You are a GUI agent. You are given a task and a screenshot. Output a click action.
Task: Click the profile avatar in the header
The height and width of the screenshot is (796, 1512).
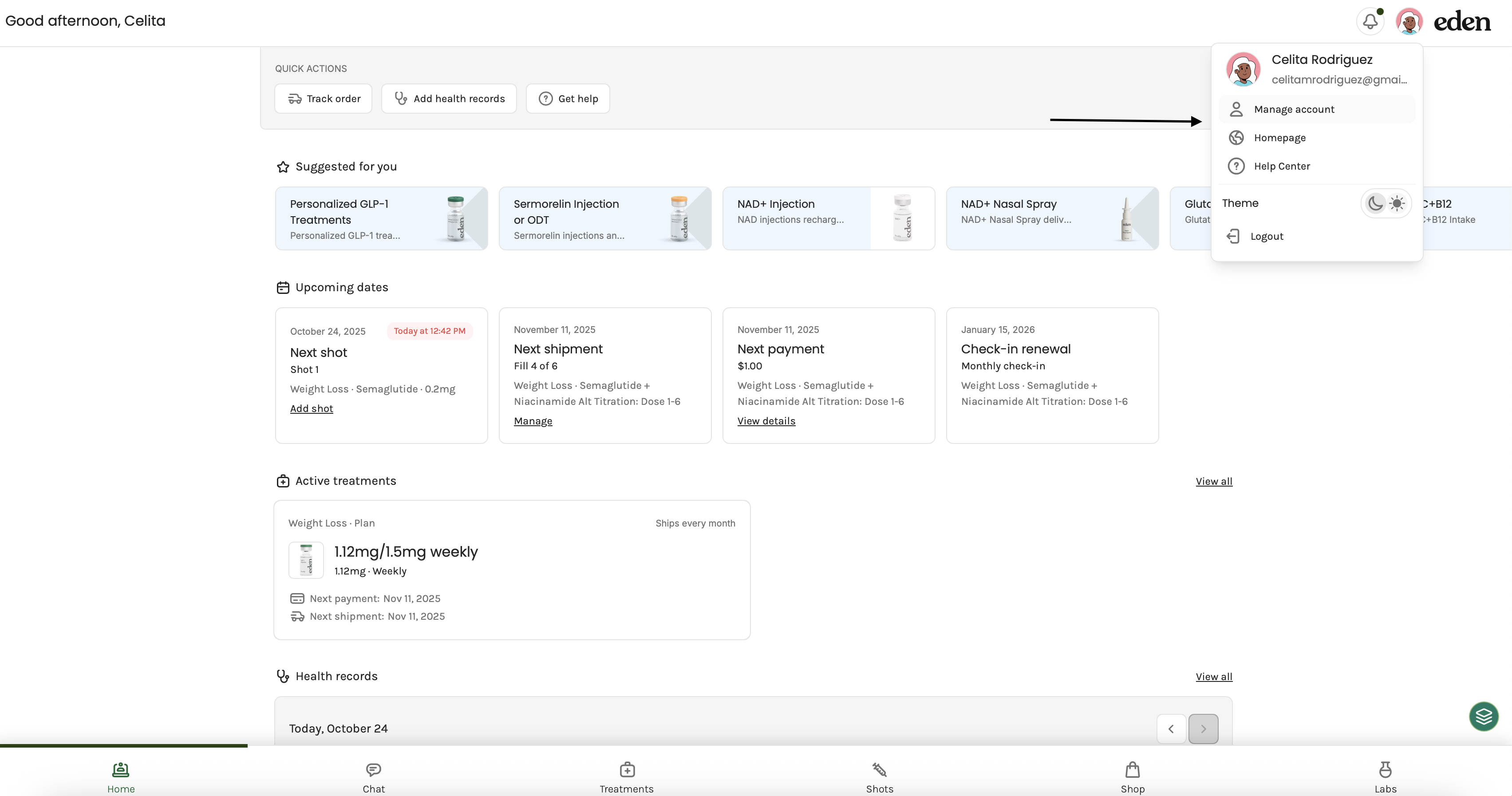coord(1409,22)
